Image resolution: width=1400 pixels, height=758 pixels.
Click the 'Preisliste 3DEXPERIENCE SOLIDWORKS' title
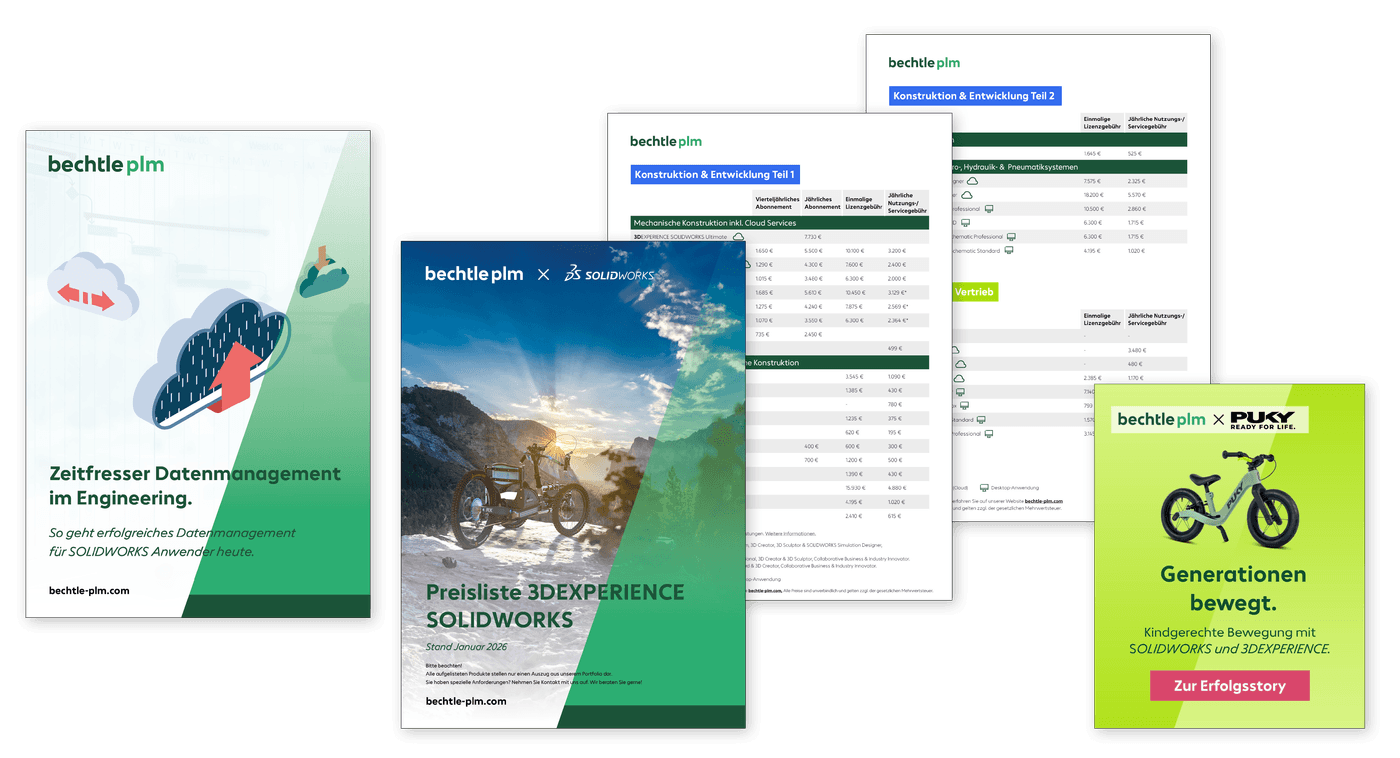(x=555, y=605)
